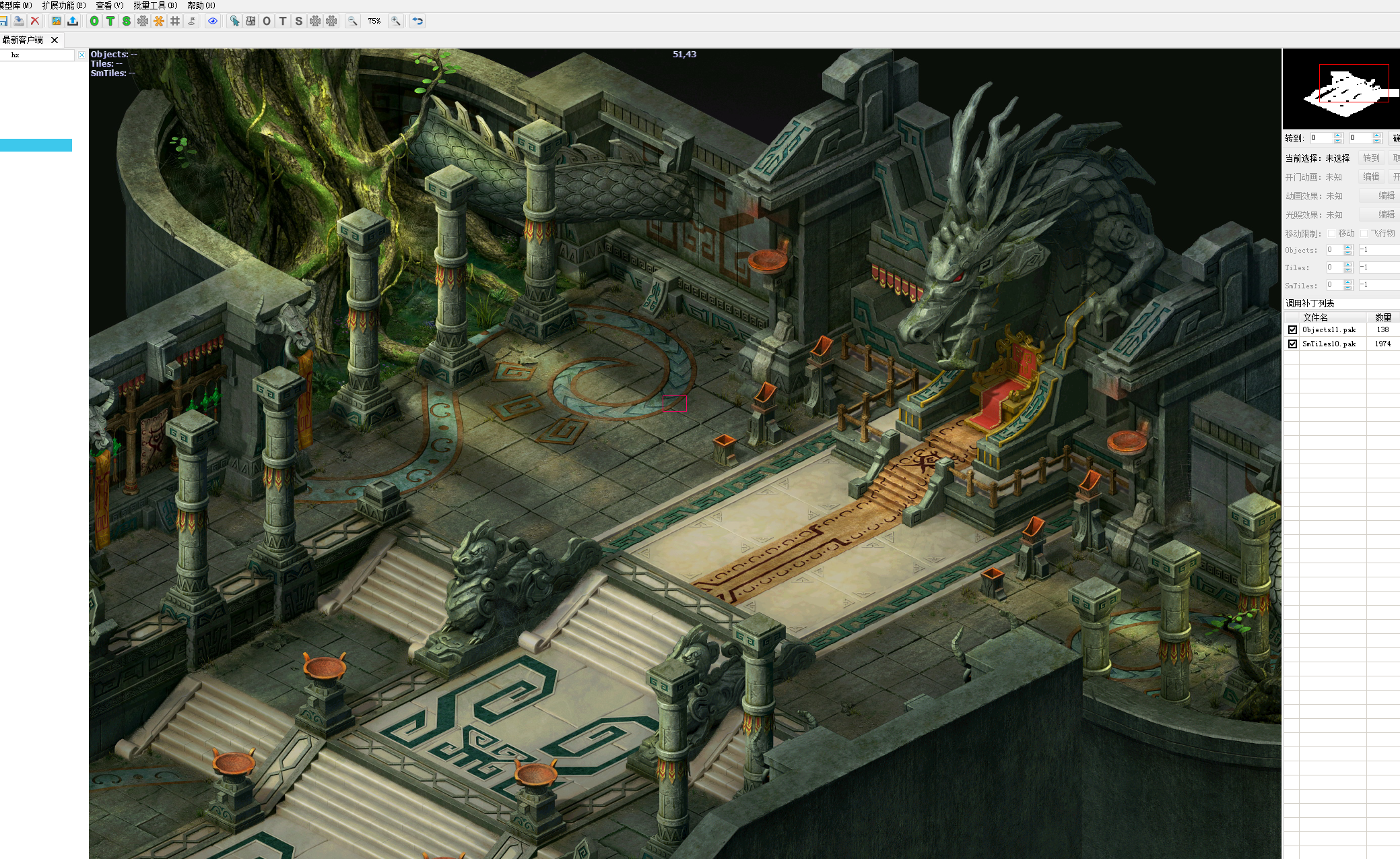Screen dimensions: 1400x859
Task: Click the 75% zoom level value
Action: (x=374, y=21)
